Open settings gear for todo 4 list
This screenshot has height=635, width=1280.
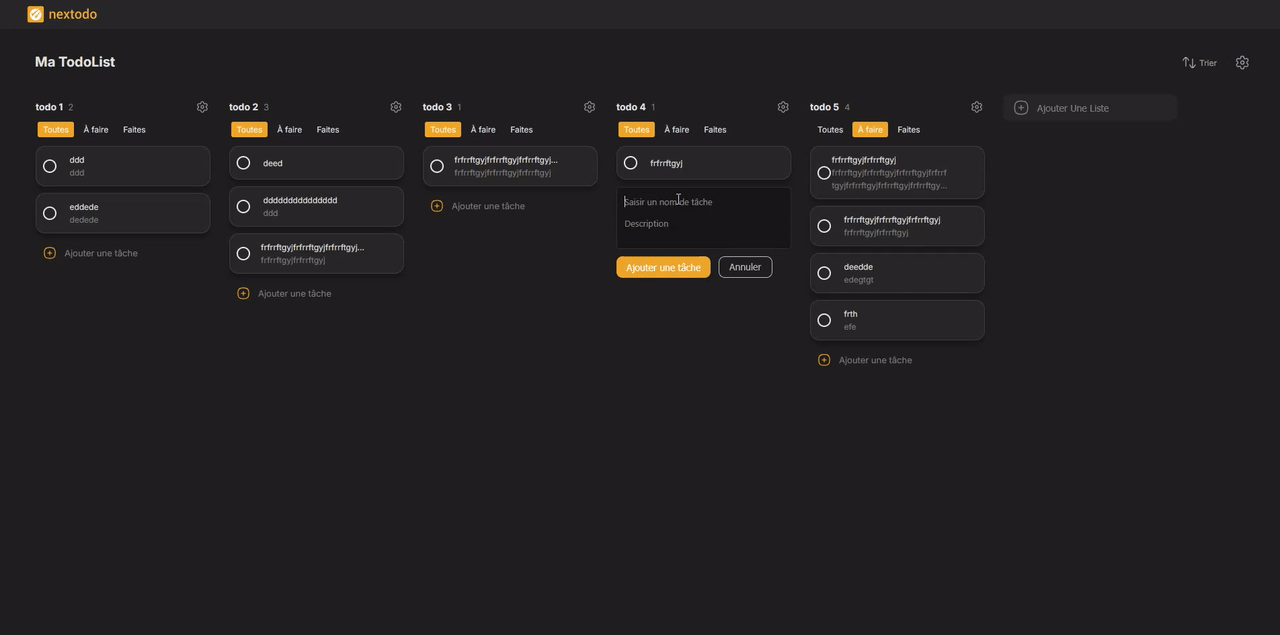coord(783,107)
